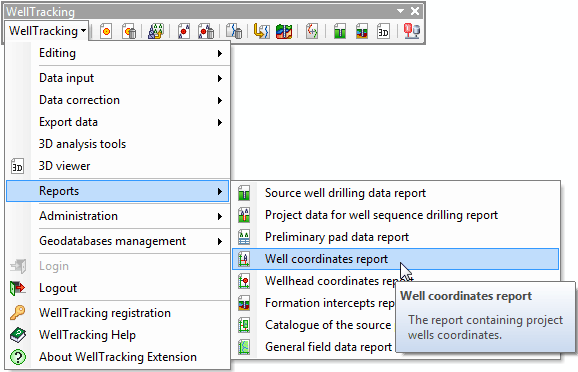This screenshot has width=578, height=372.
Task: Expand the Geodatabases management submenu arrow
Action: point(220,241)
